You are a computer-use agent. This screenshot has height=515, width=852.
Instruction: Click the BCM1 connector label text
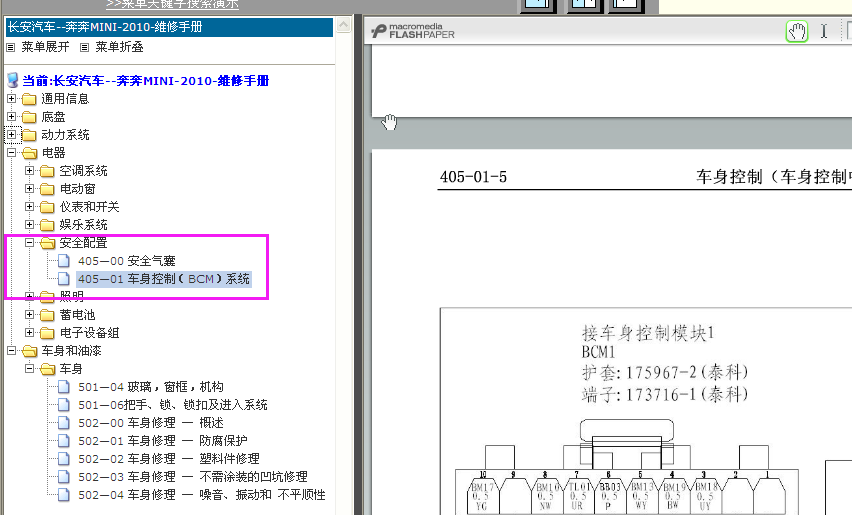[x=598, y=353]
